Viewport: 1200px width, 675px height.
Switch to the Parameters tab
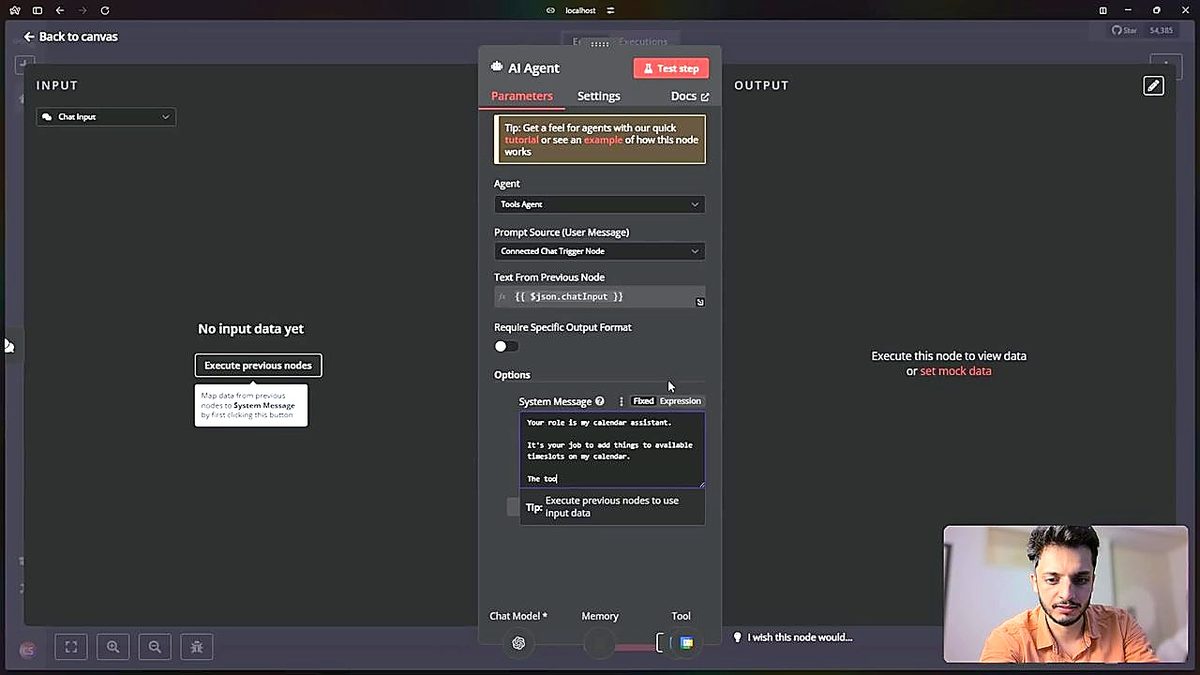click(x=522, y=96)
